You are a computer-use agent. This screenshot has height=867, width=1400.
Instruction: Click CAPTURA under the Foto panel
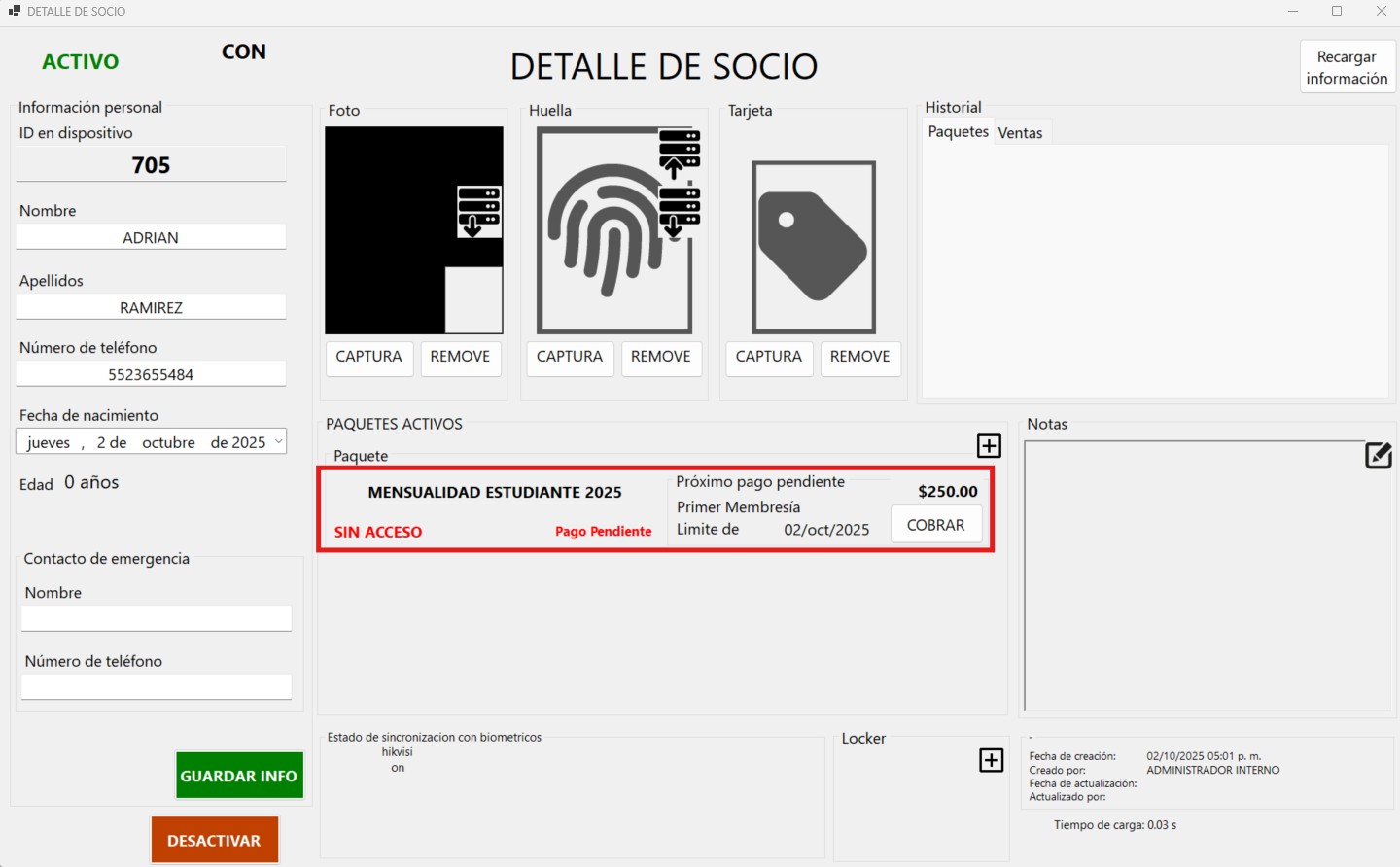click(x=368, y=357)
